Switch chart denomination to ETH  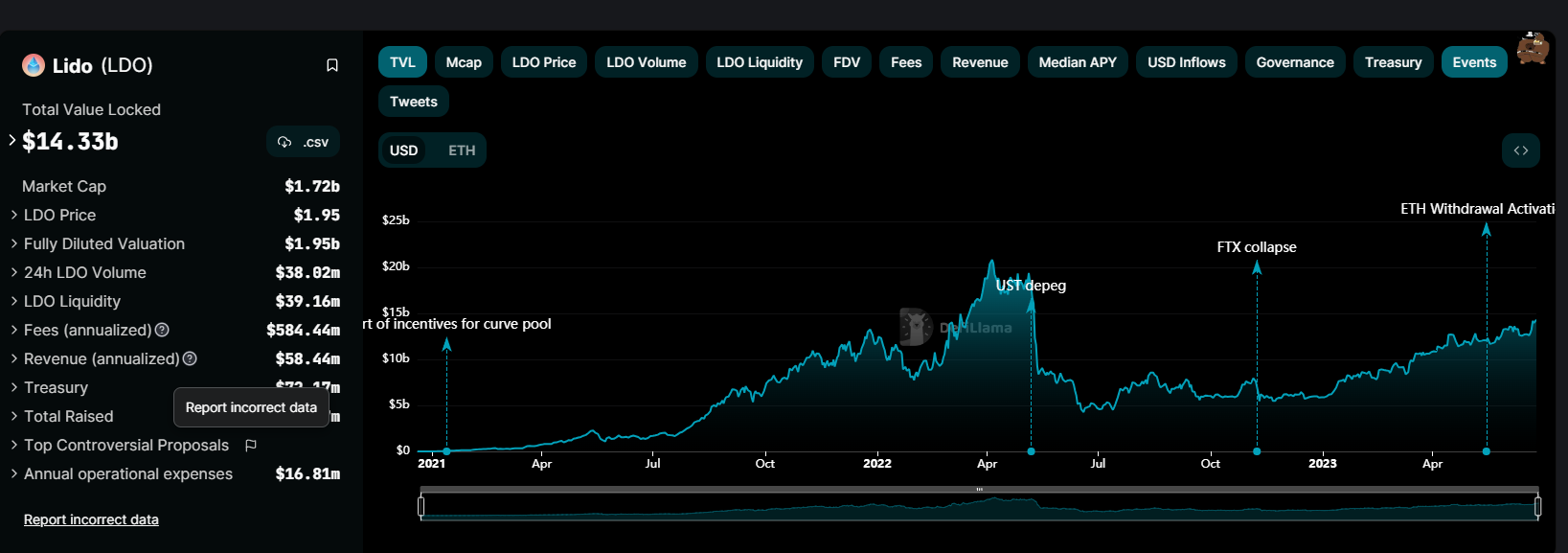(462, 150)
